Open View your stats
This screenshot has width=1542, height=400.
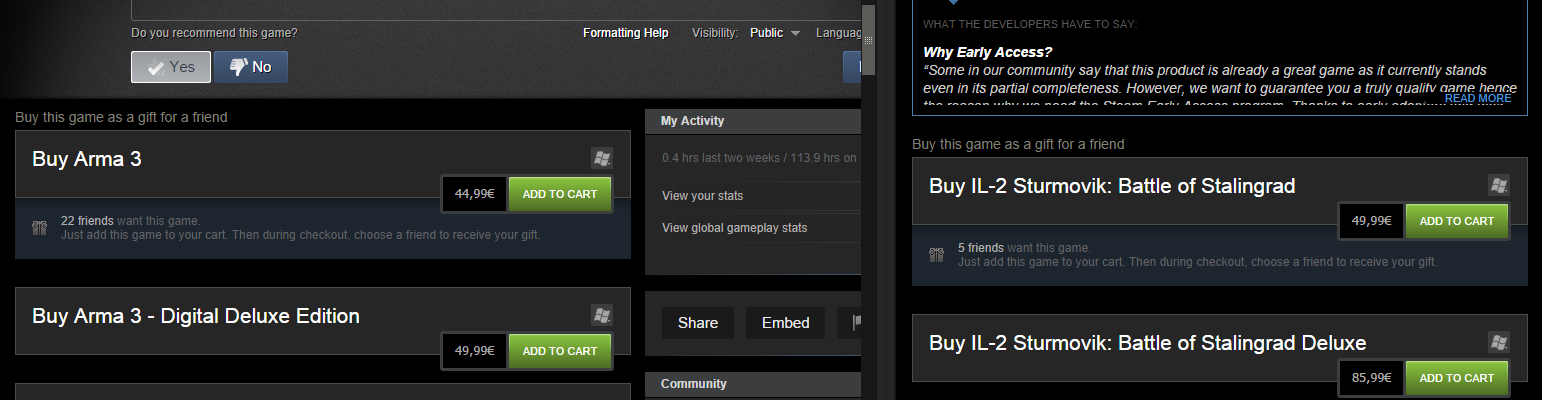coord(703,196)
